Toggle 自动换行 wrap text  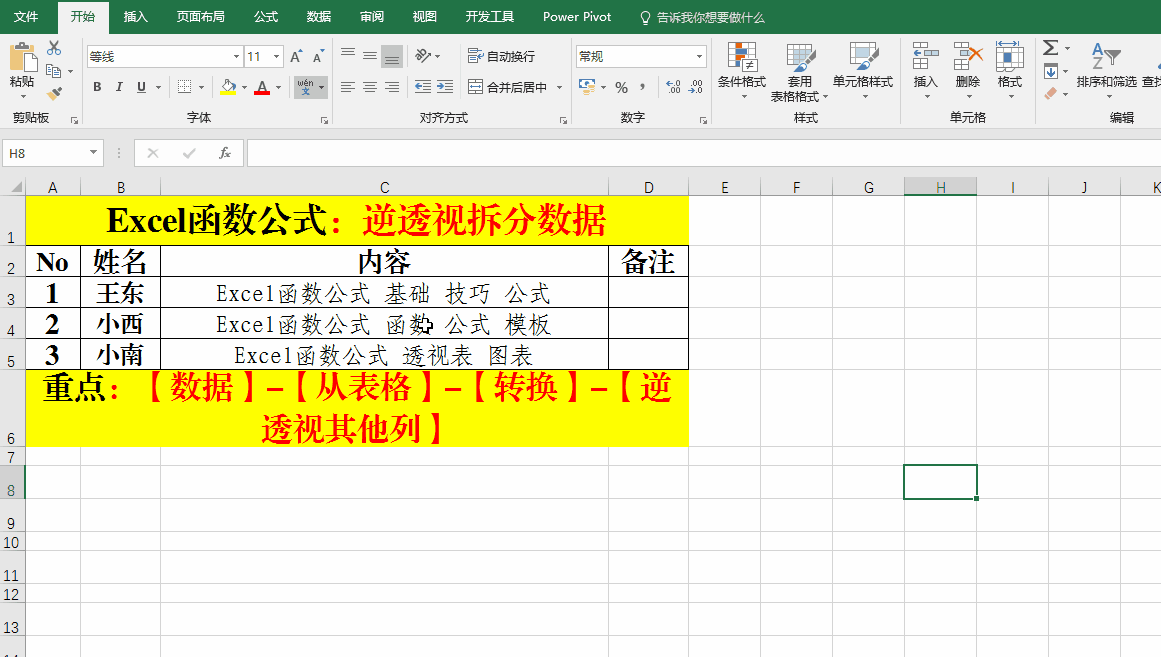(x=502, y=56)
